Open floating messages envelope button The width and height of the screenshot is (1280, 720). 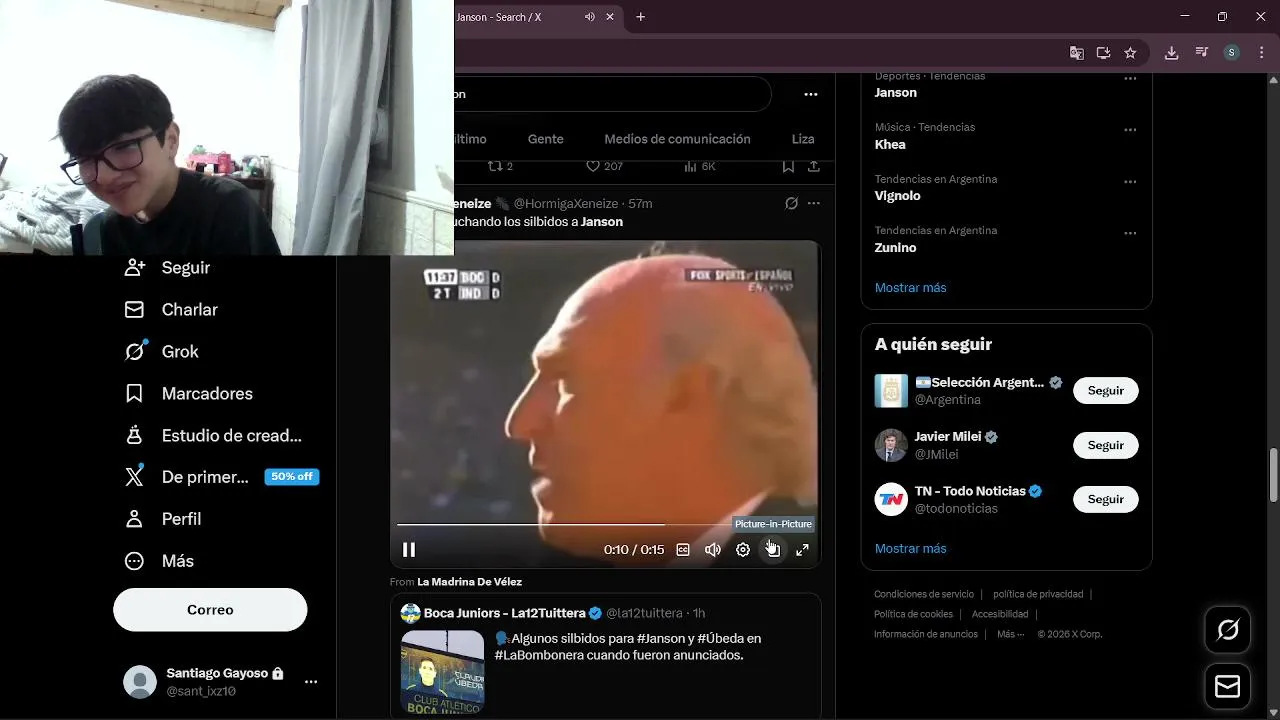click(x=1227, y=687)
